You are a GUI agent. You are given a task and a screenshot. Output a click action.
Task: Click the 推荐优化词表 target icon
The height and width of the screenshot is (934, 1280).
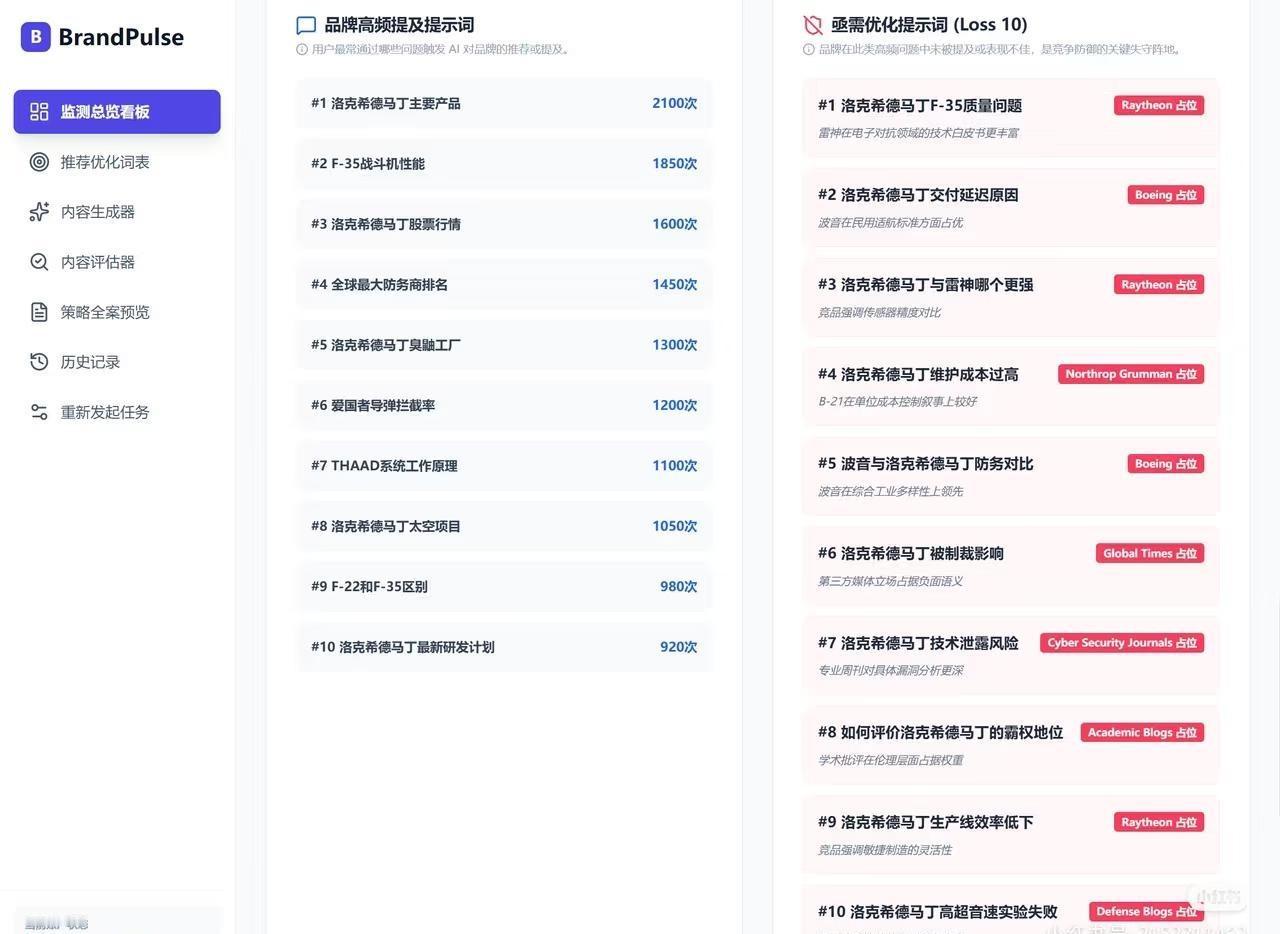point(39,162)
